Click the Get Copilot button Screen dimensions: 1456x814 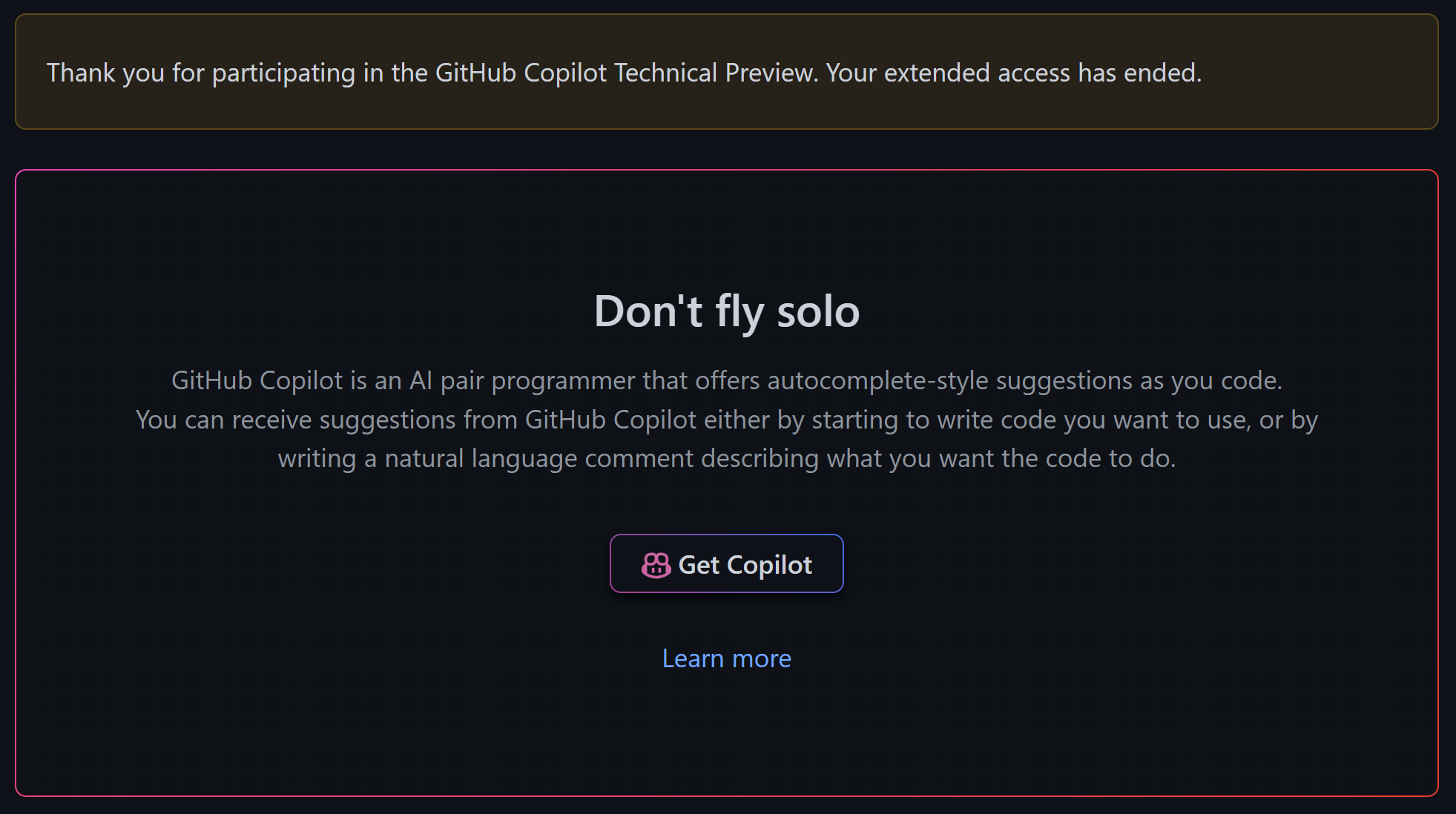click(x=726, y=563)
